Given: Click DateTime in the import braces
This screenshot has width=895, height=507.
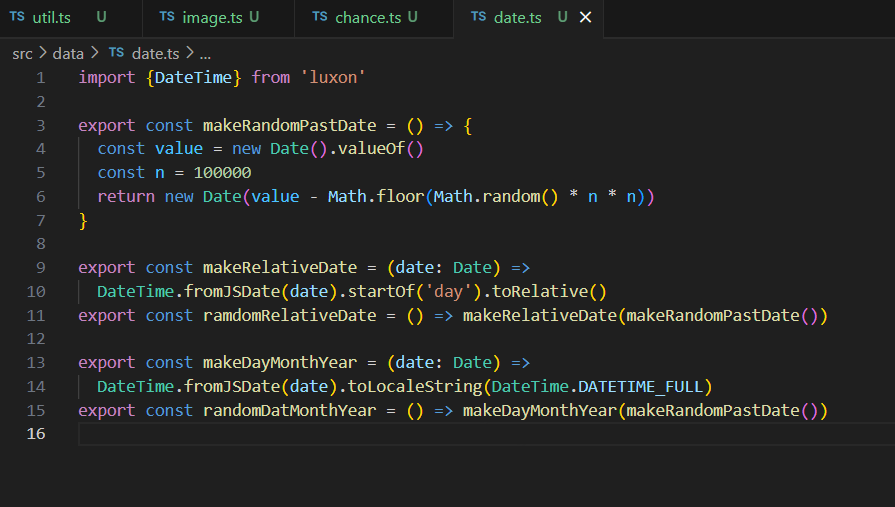Looking at the screenshot, I should tap(193, 77).
